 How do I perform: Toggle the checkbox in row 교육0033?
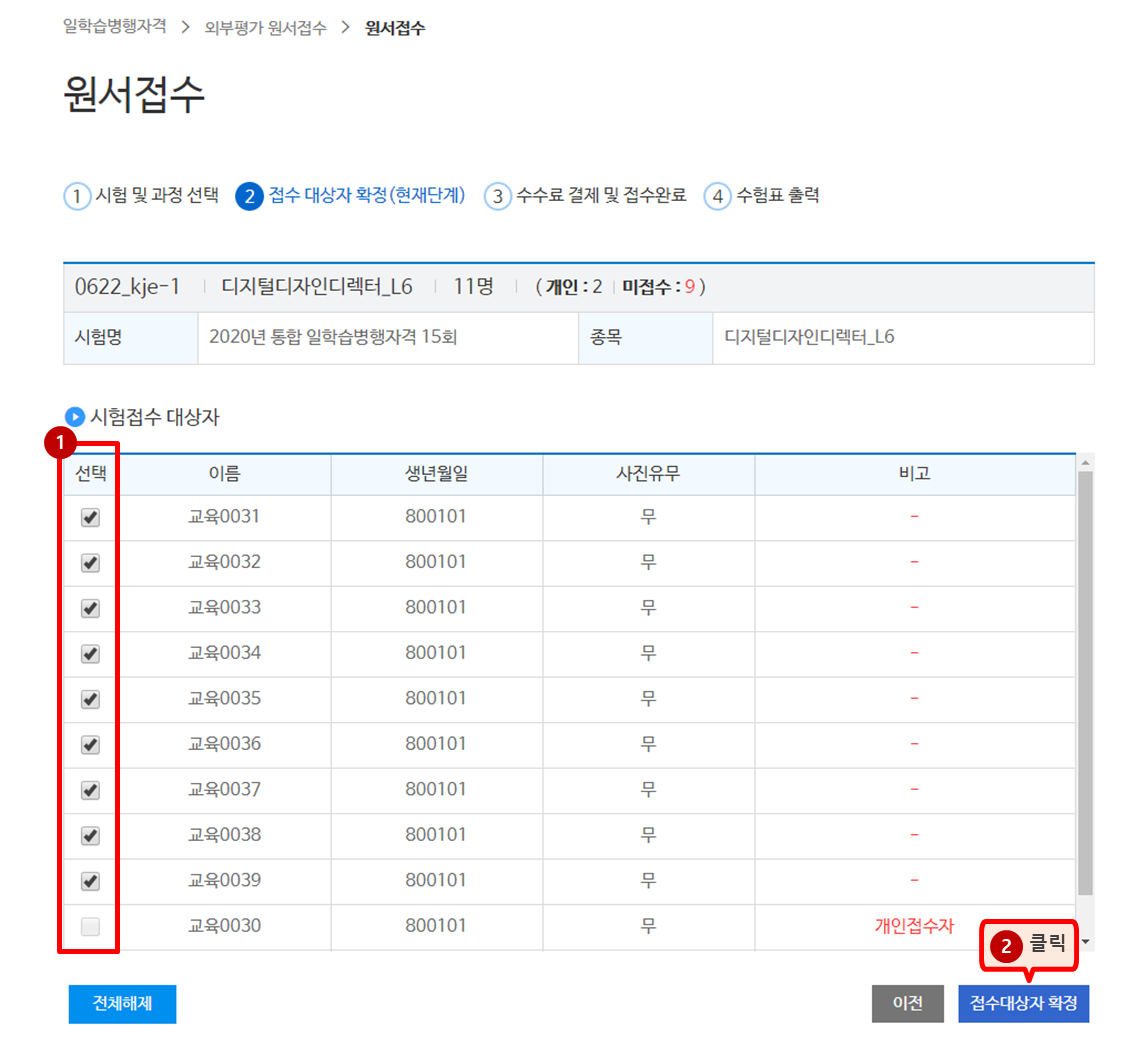[x=90, y=608]
